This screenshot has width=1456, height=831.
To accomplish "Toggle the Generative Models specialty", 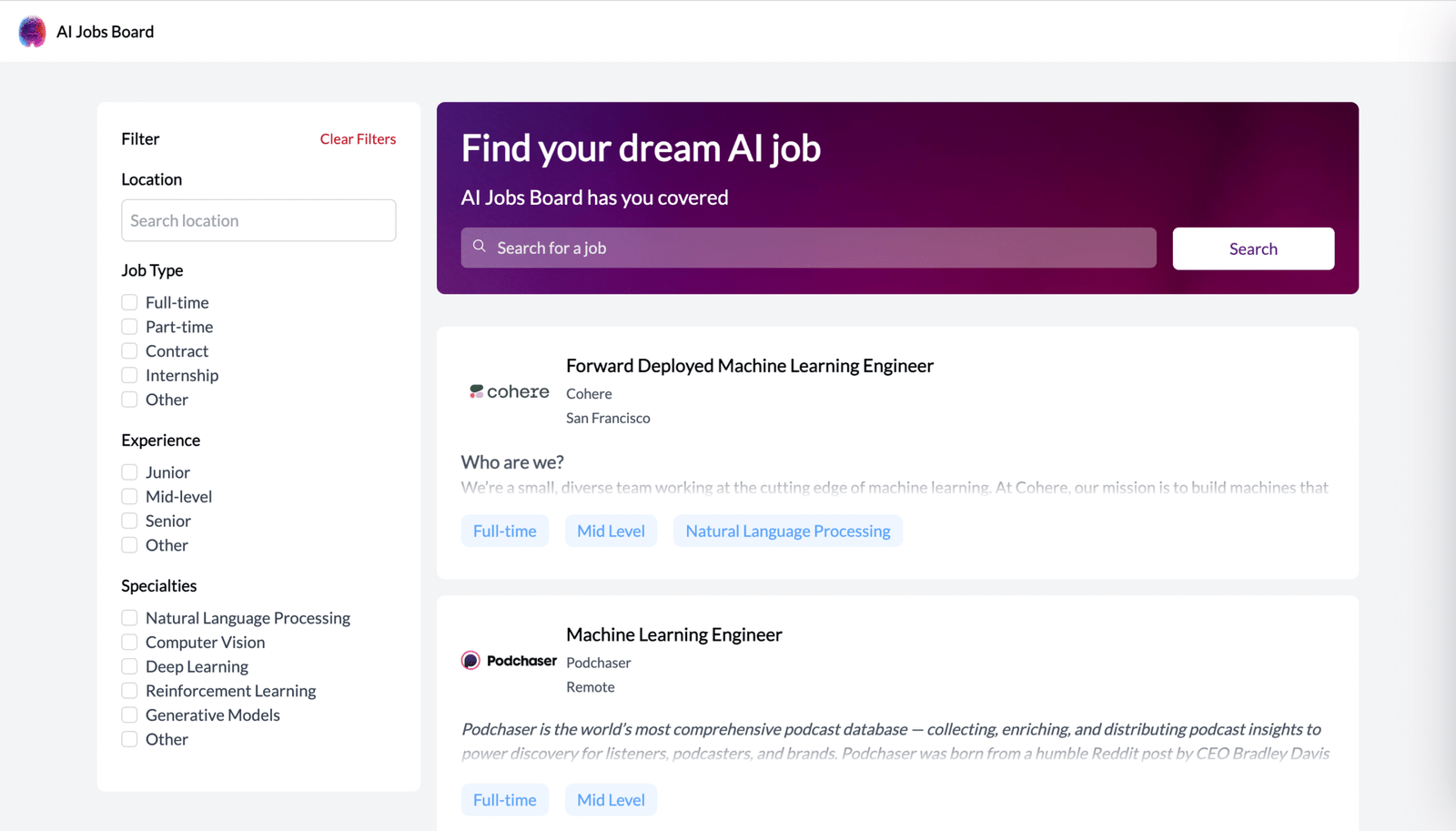I will click(129, 715).
